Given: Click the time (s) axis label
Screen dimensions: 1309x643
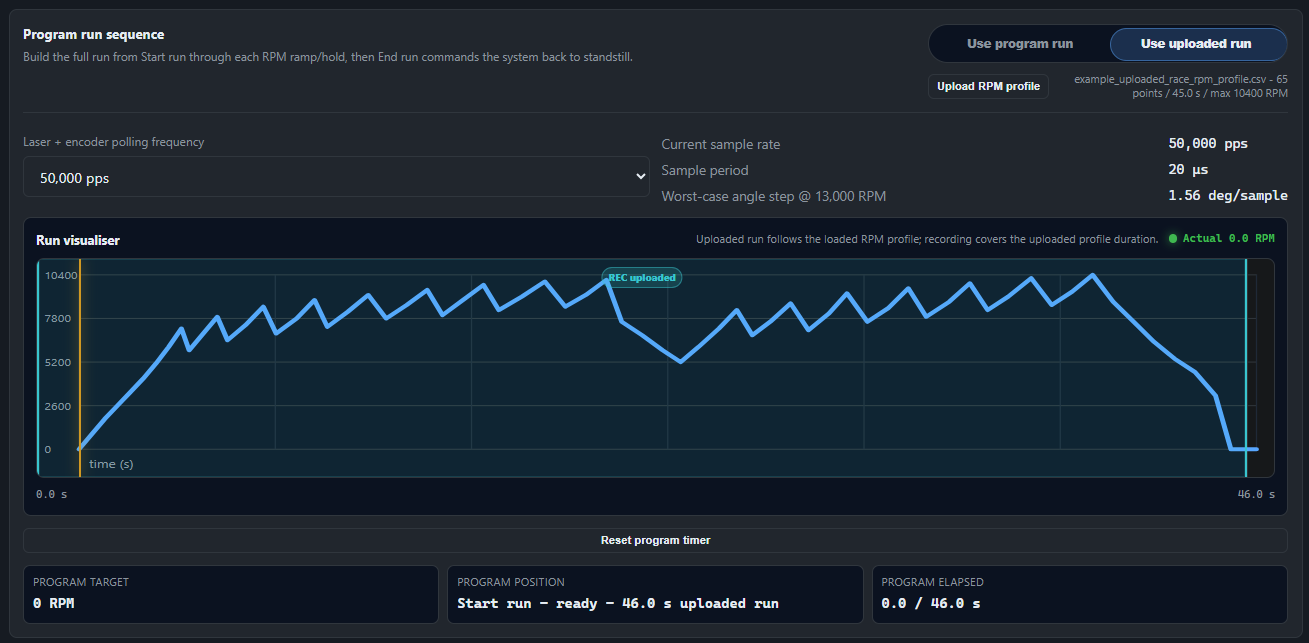Looking at the screenshot, I should click(111, 464).
